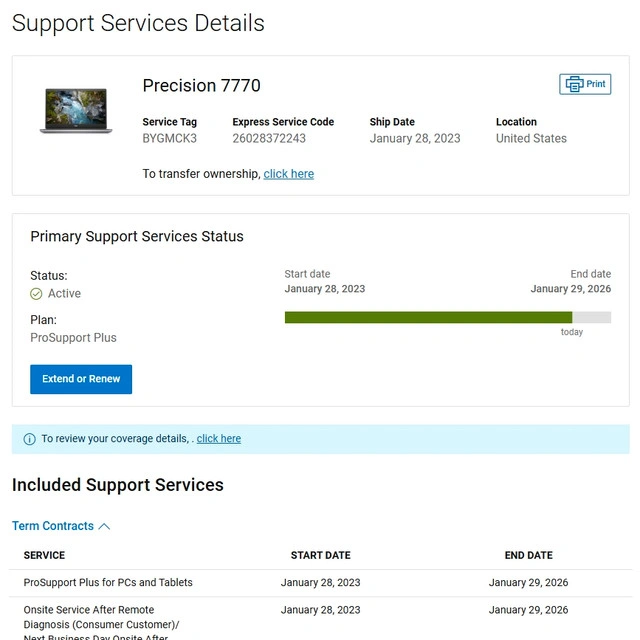Collapse the Term Contracts section chevron

(104, 526)
